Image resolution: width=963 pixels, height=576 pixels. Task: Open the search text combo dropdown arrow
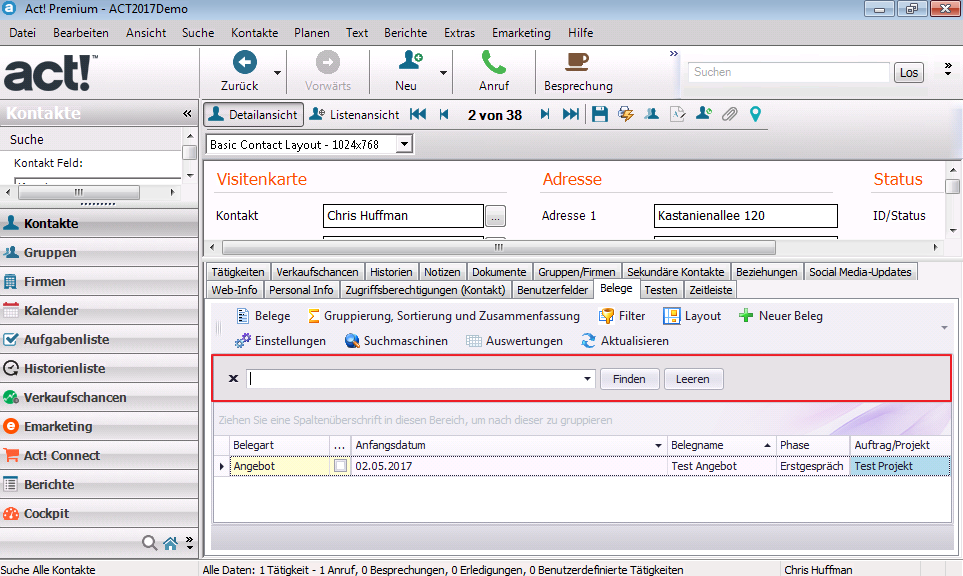click(587, 379)
